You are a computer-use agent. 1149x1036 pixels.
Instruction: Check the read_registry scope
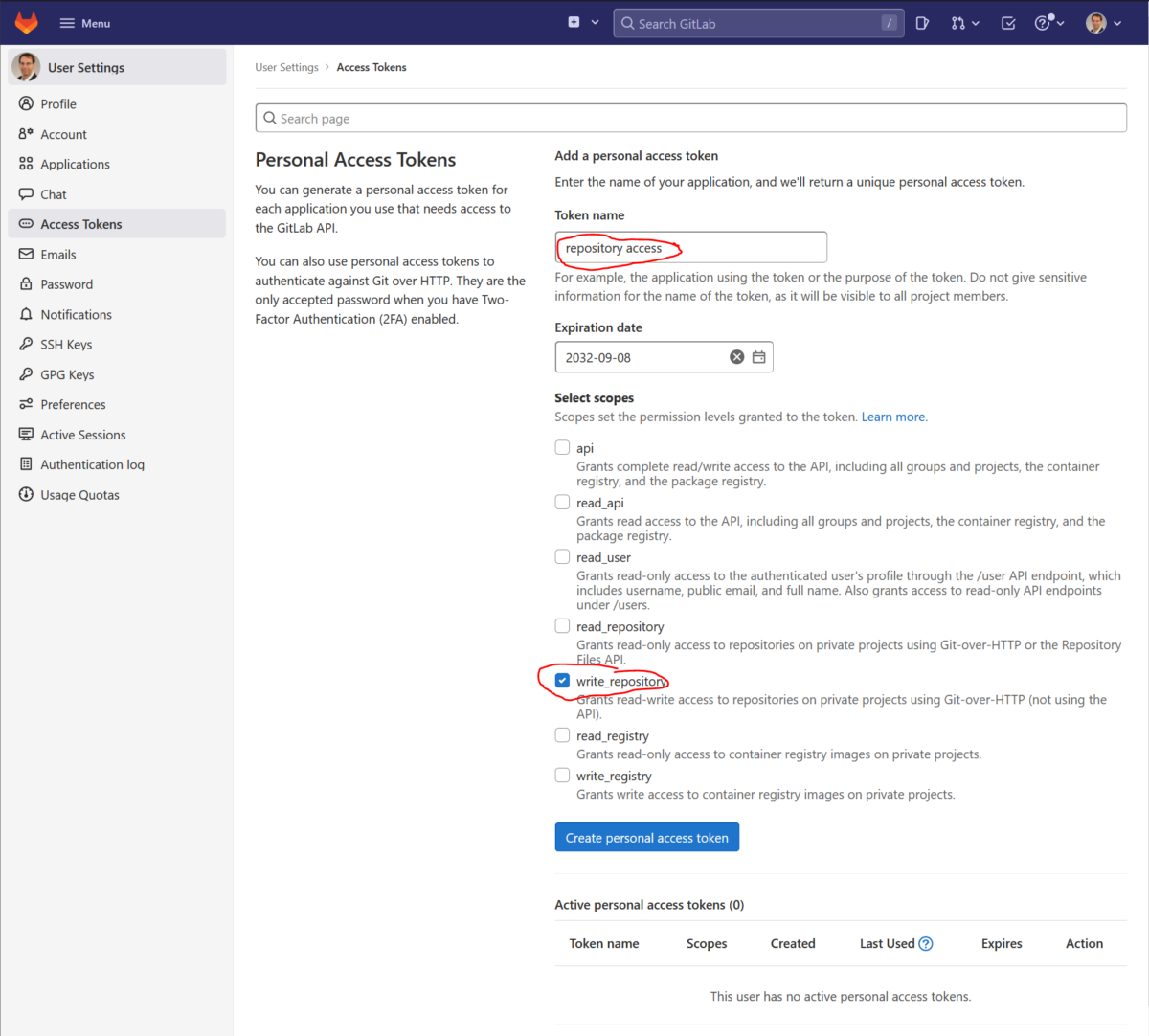point(562,735)
